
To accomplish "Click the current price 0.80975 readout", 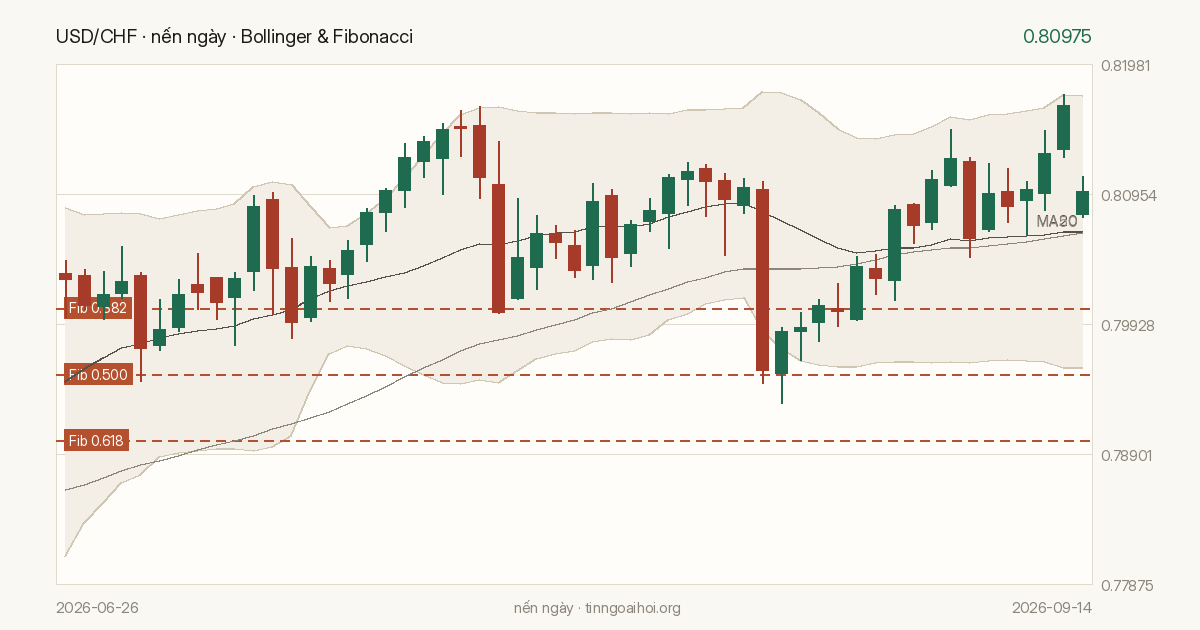I will [x=1057, y=37].
